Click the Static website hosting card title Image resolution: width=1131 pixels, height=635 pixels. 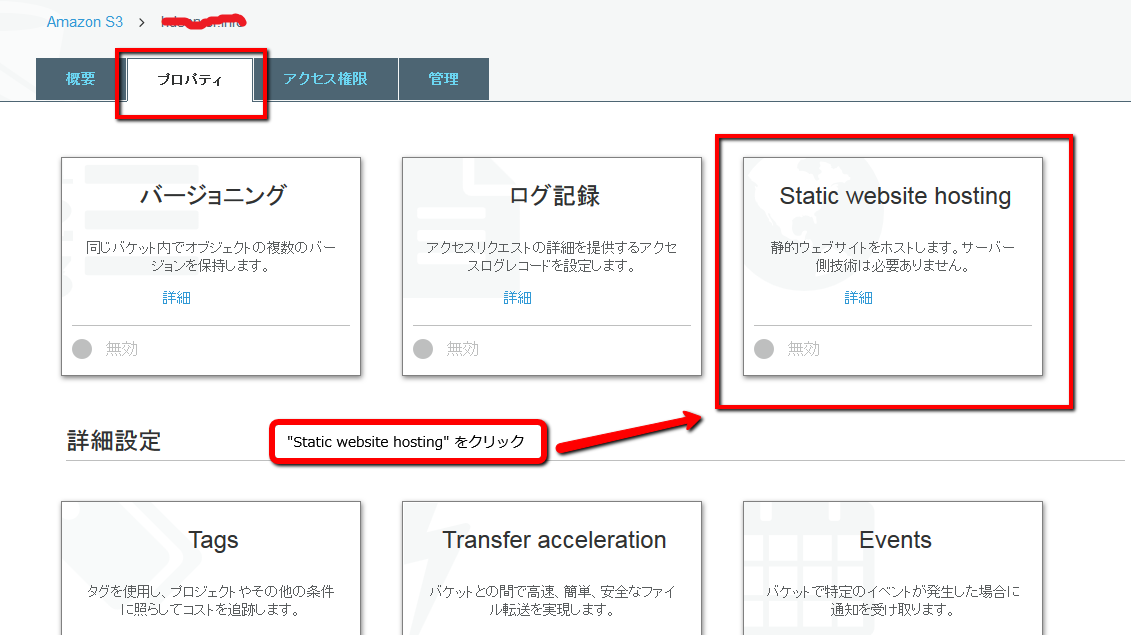click(895, 196)
